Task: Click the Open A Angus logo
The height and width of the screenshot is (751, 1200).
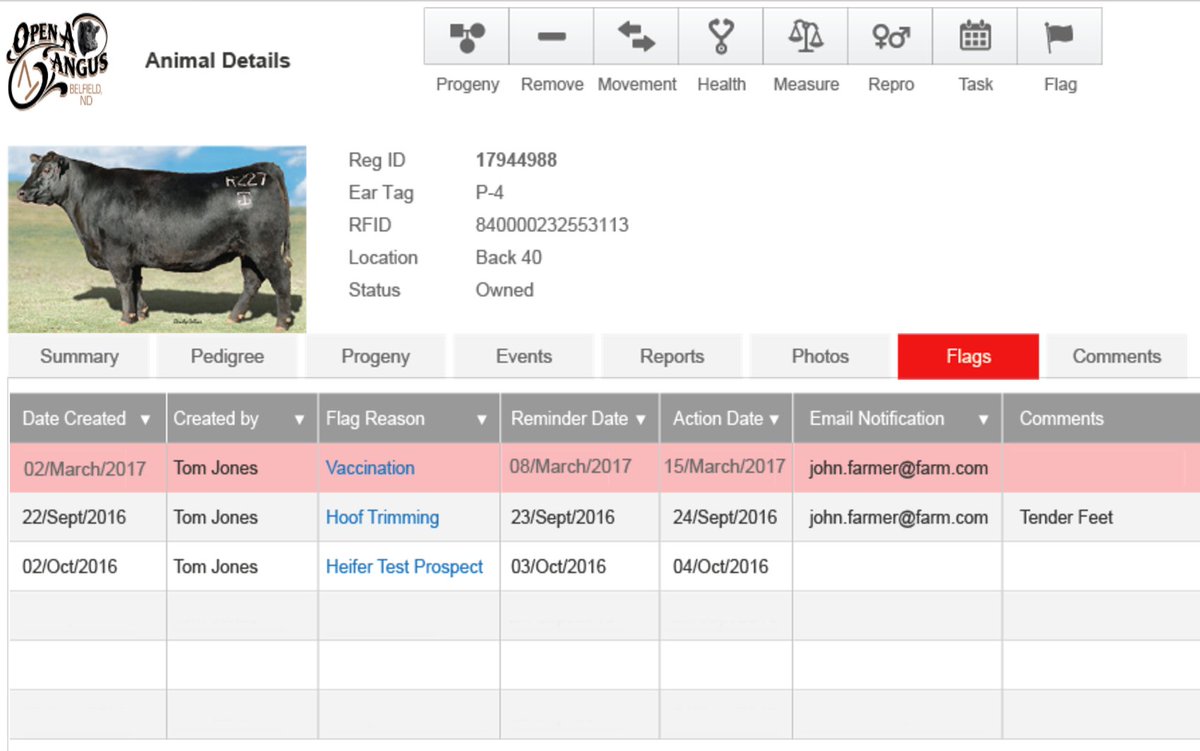Action: [58, 62]
